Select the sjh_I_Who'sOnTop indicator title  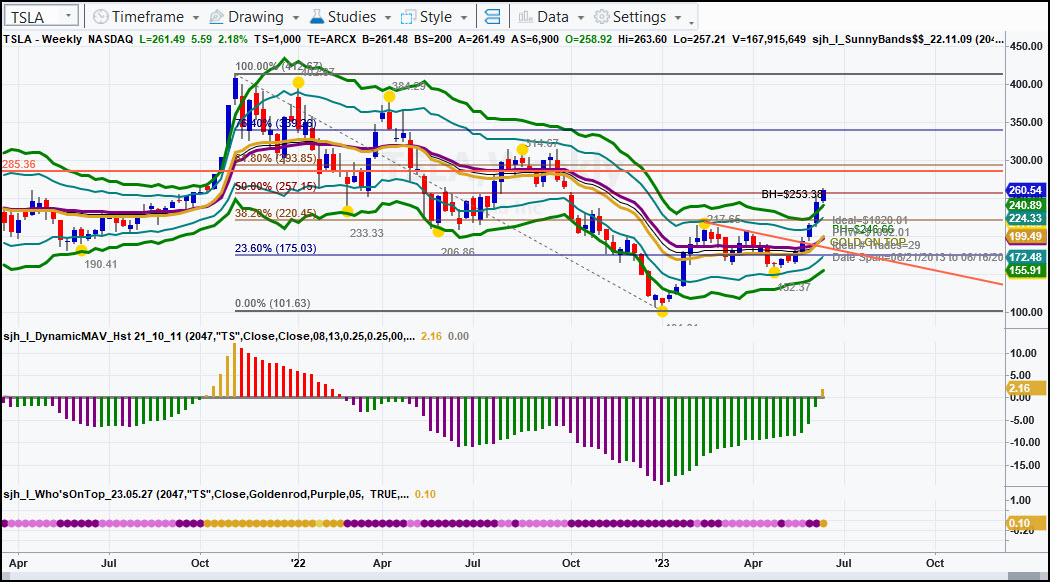[206, 494]
